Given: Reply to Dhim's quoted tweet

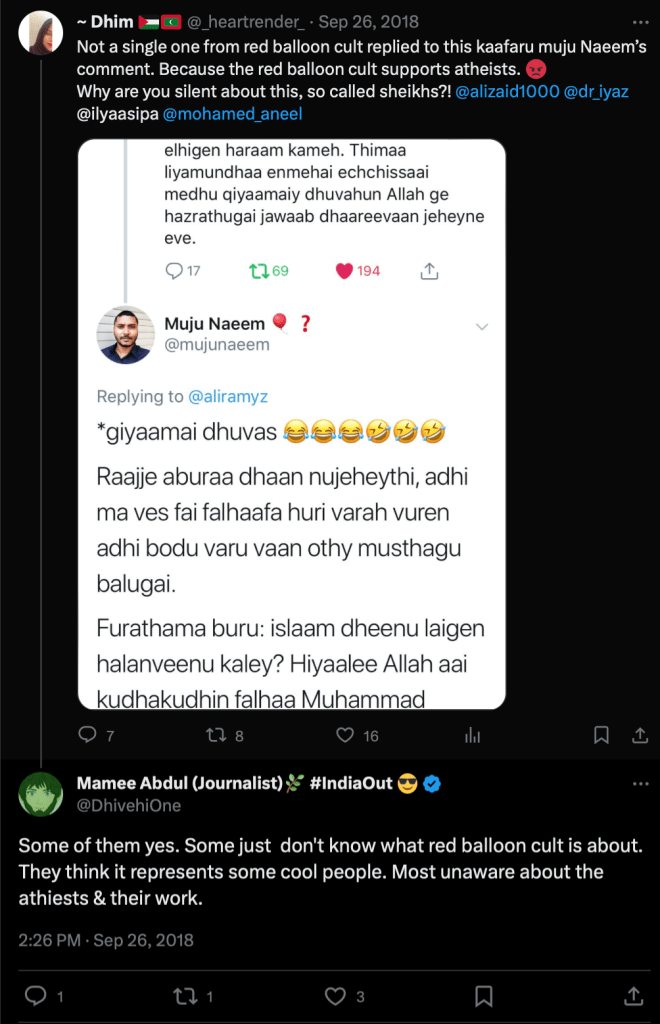Looking at the screenshot, I should coord(88,735).
